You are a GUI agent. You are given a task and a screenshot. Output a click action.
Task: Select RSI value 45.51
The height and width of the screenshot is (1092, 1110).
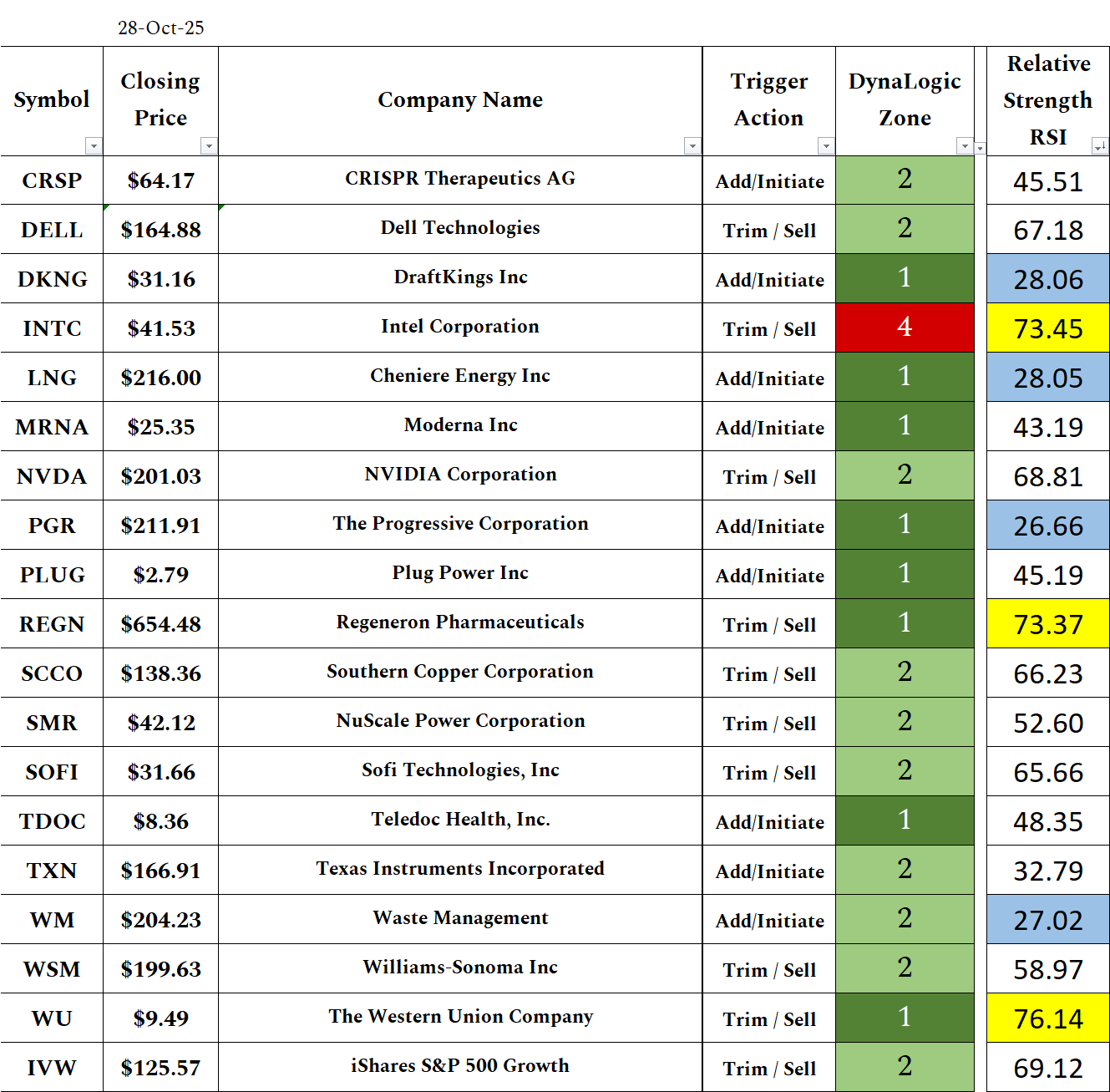(x=1048, y=180)
